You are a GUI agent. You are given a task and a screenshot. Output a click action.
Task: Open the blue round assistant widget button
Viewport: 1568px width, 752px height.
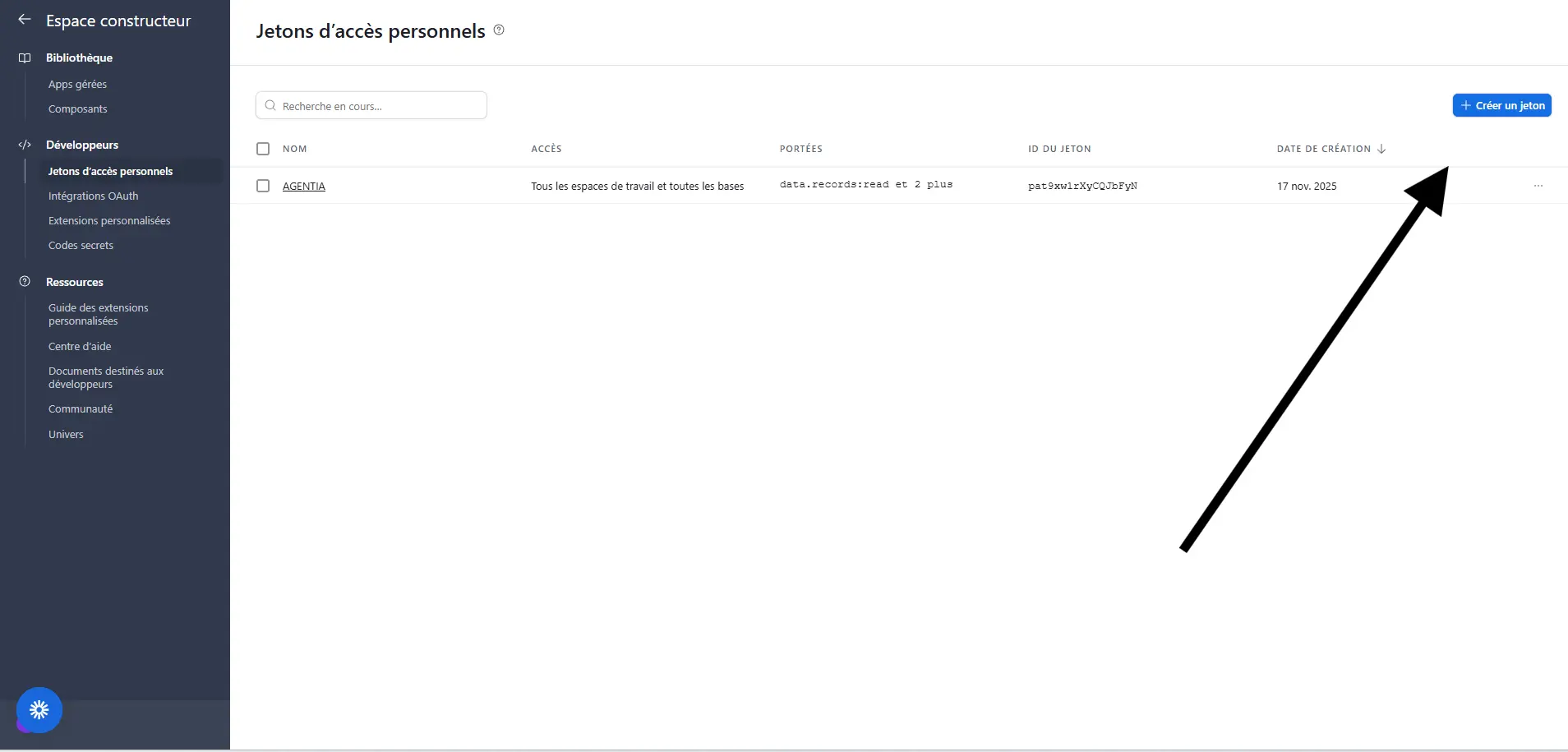pyautogui.click(x=39, y=709)
